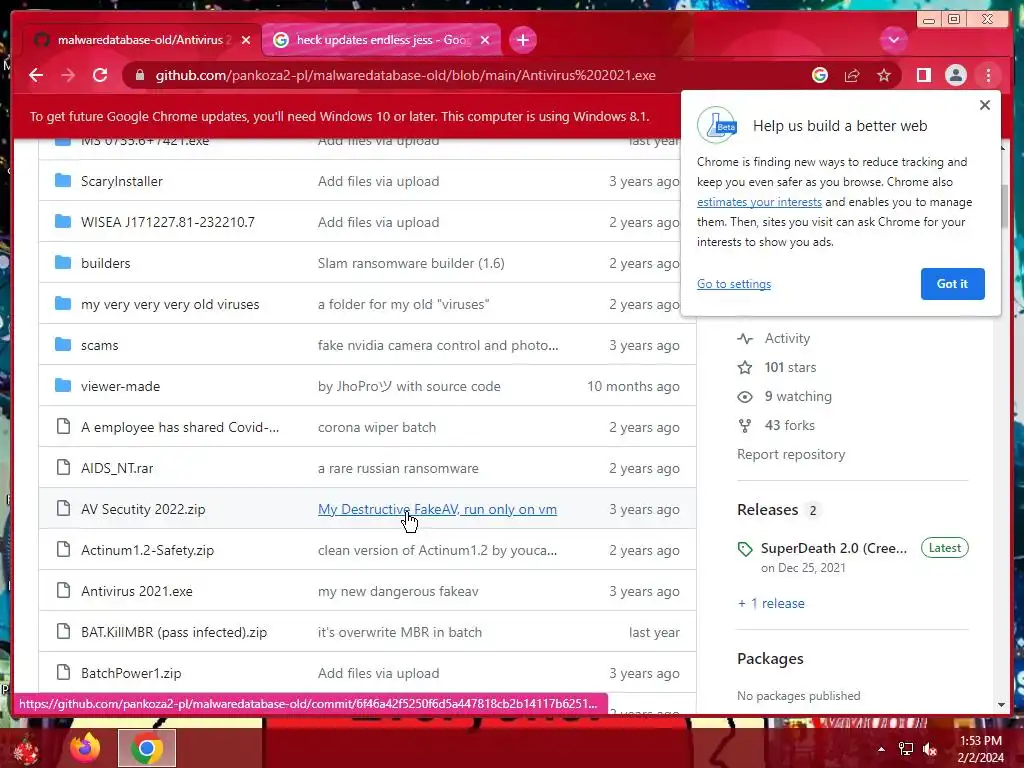Open the scams folder
1024x768 pixels.
99,345
